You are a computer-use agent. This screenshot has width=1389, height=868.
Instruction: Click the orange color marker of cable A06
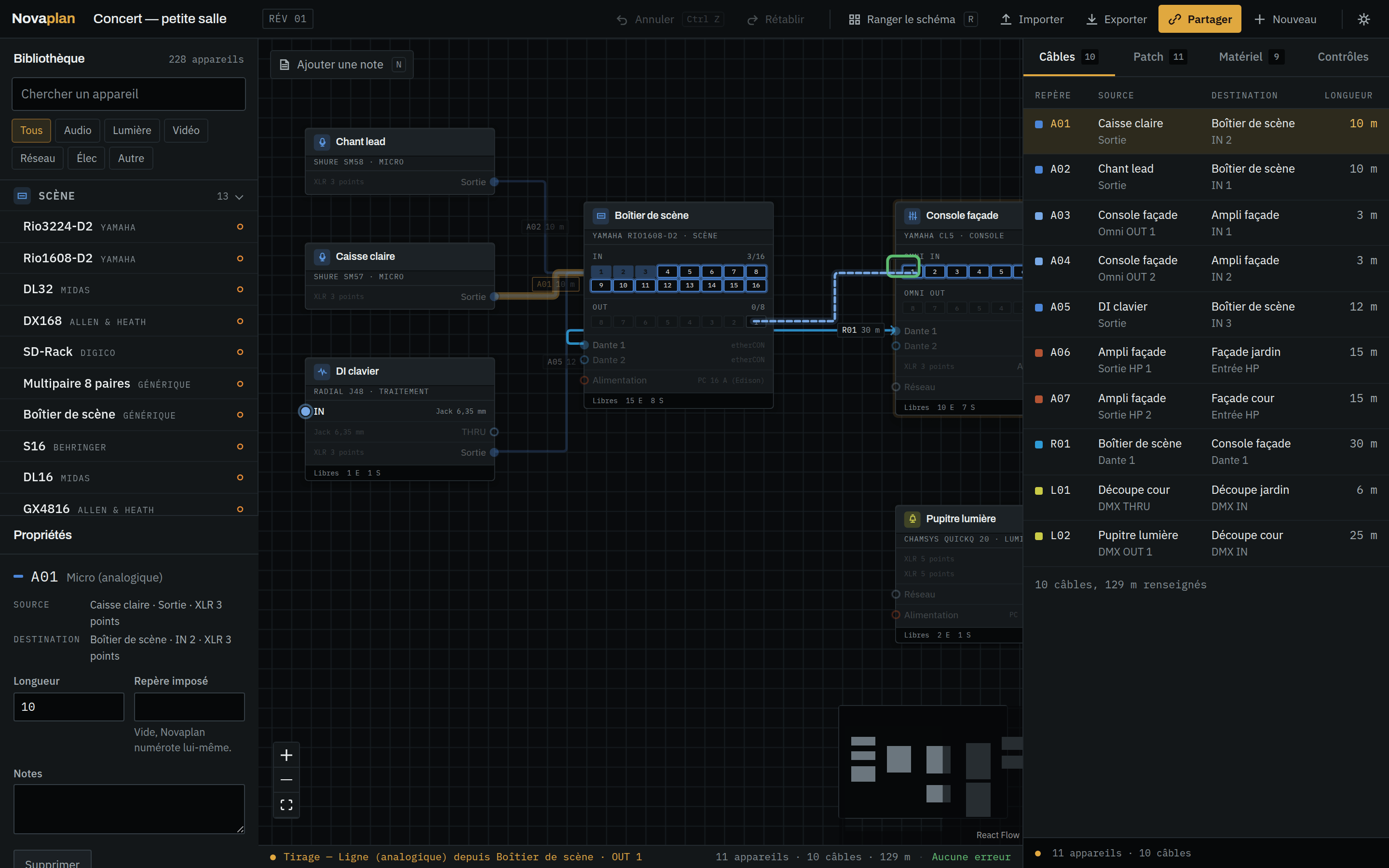1039,353
